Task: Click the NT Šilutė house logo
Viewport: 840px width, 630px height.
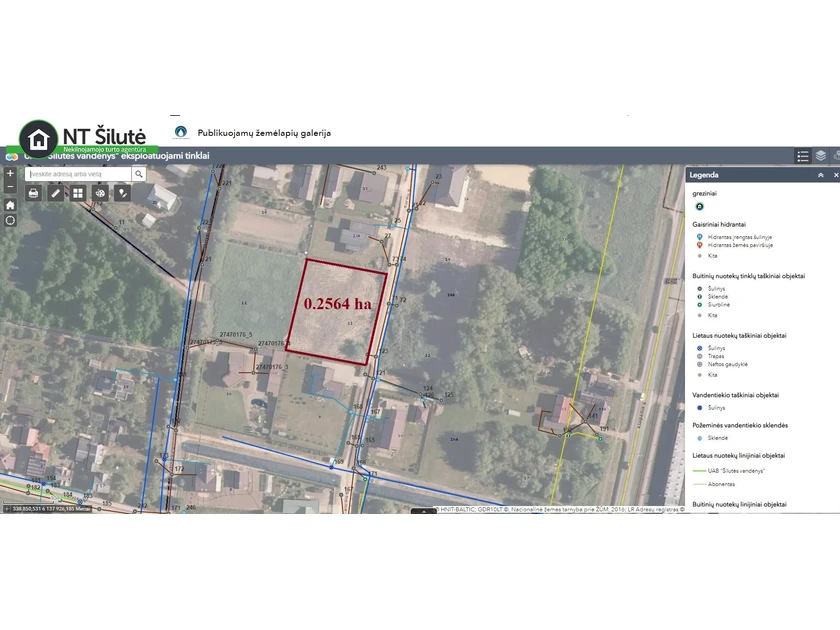Action: pyautogui.click(x=39, y=139)
